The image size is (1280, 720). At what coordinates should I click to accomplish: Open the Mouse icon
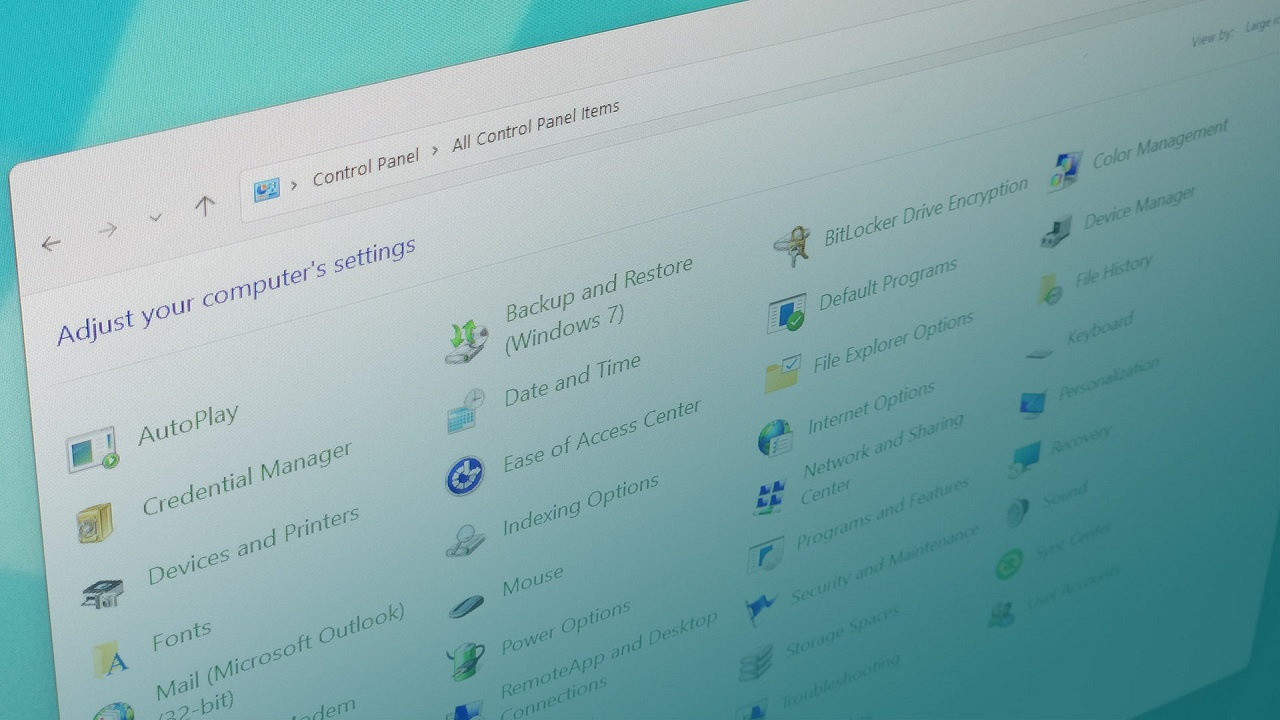[x=466, y=605]
